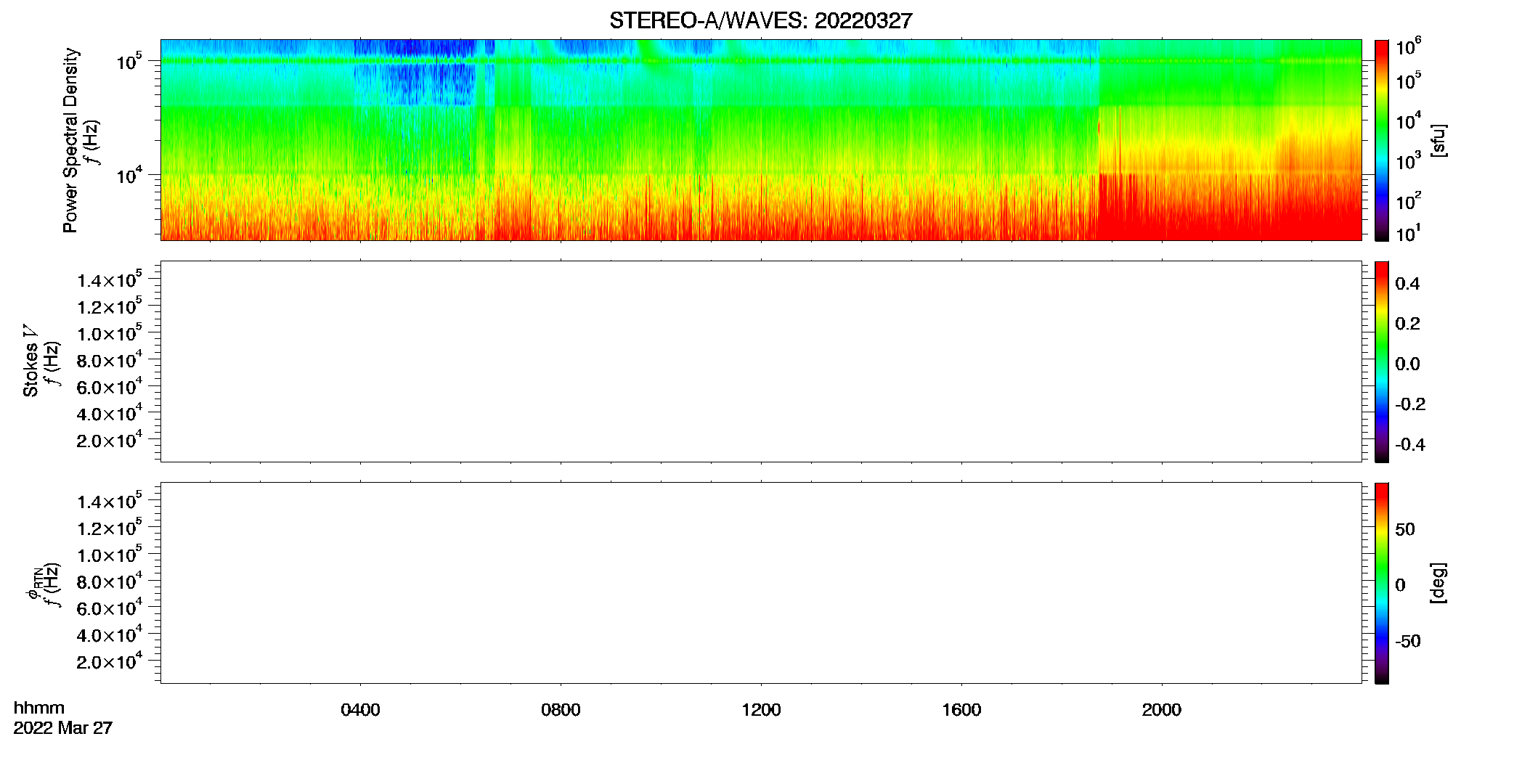Click the date text 2022 Mar 27

[x=63, y=727]
